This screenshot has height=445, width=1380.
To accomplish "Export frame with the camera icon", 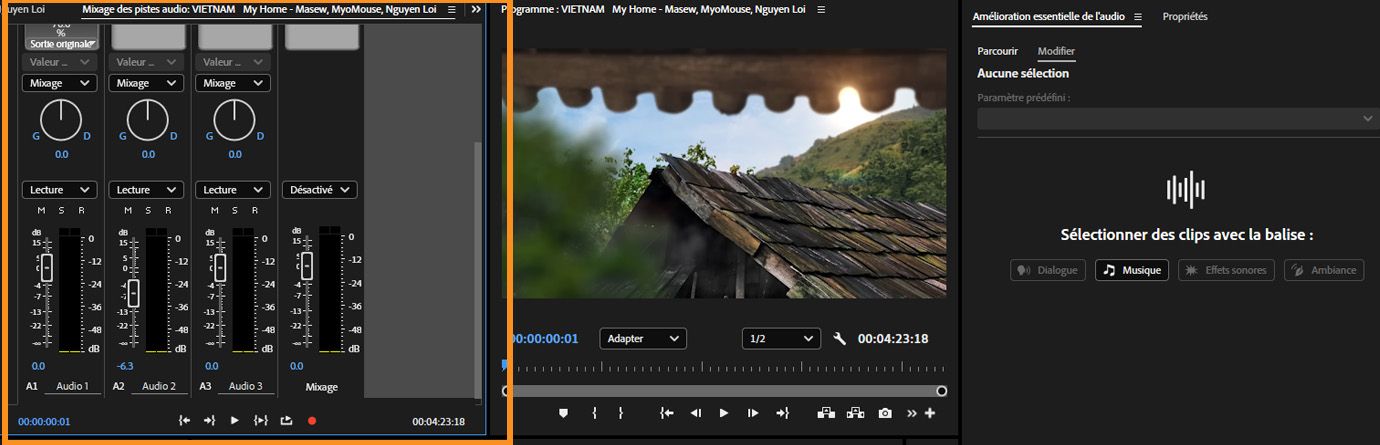I will pyautogui.click(x=885, y=413).
